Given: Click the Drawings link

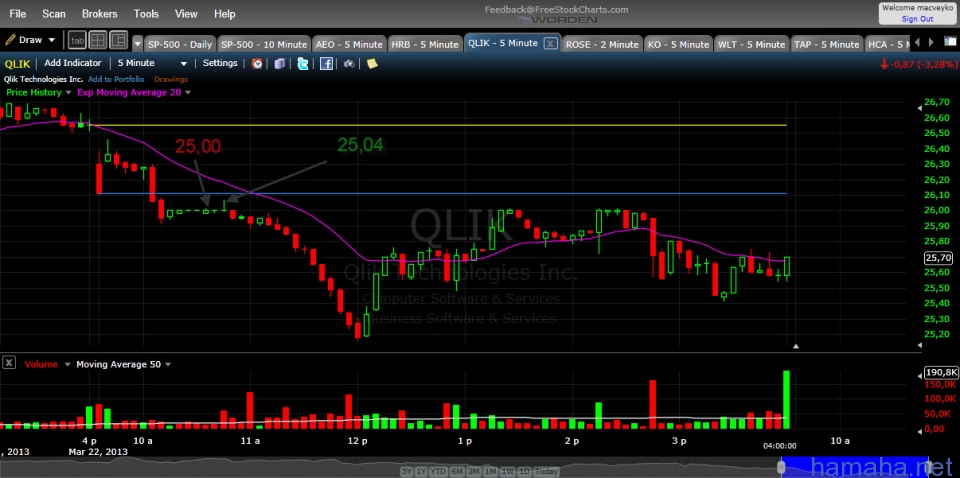Looking at the screenshot, I should coord(171,79).
